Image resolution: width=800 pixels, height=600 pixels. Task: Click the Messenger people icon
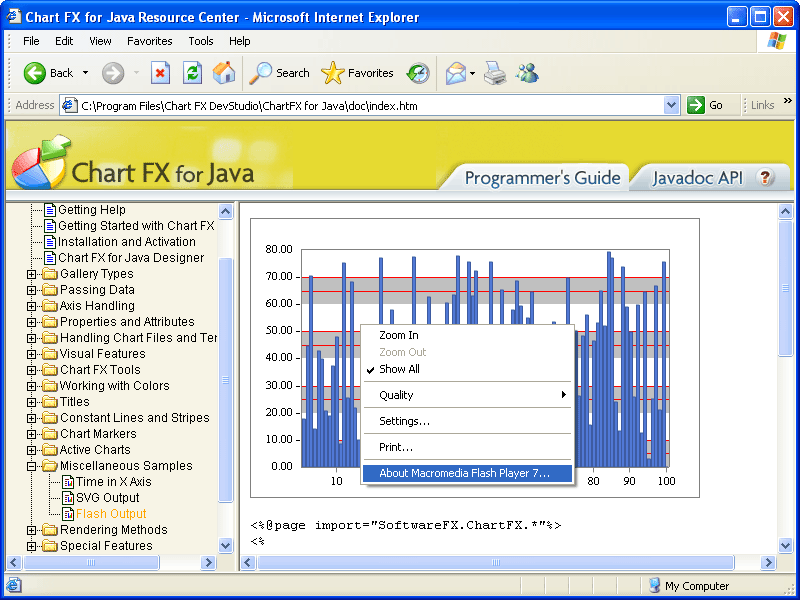click(x=527, y=73)
